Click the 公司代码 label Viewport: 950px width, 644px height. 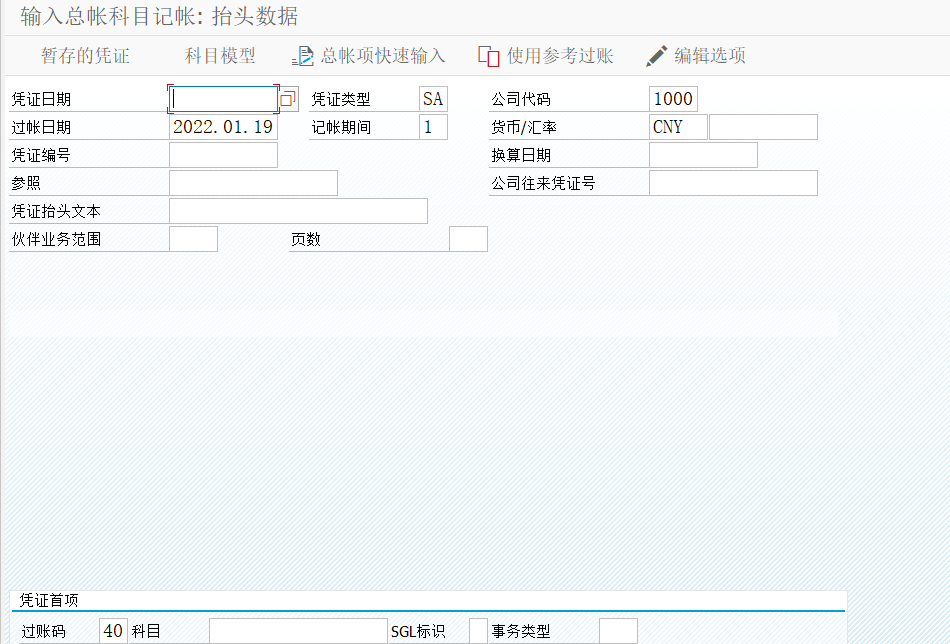click(521, 99)
